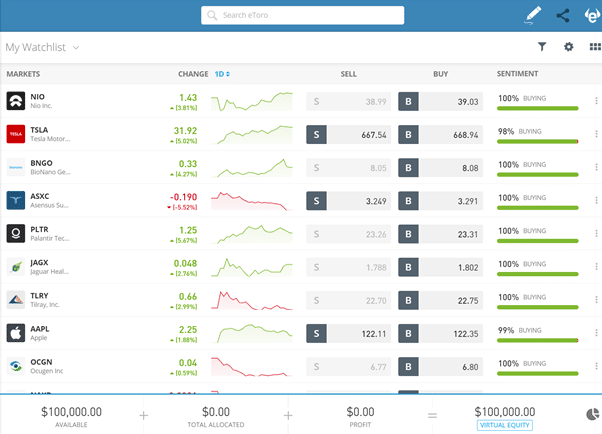602x434 pixels.
Task: Click the MARKETS column header
Action: (23, 74)
